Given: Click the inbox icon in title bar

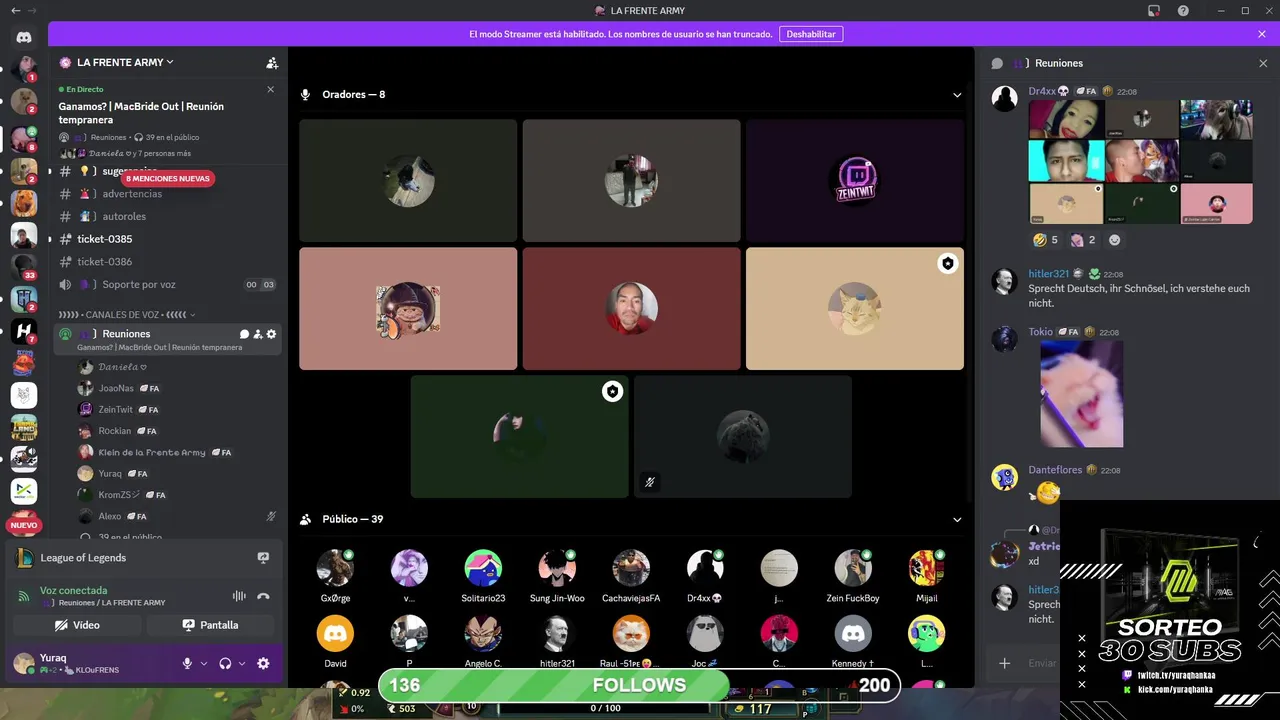Looking at the screenshot, I should click(x=1154, y=11).
